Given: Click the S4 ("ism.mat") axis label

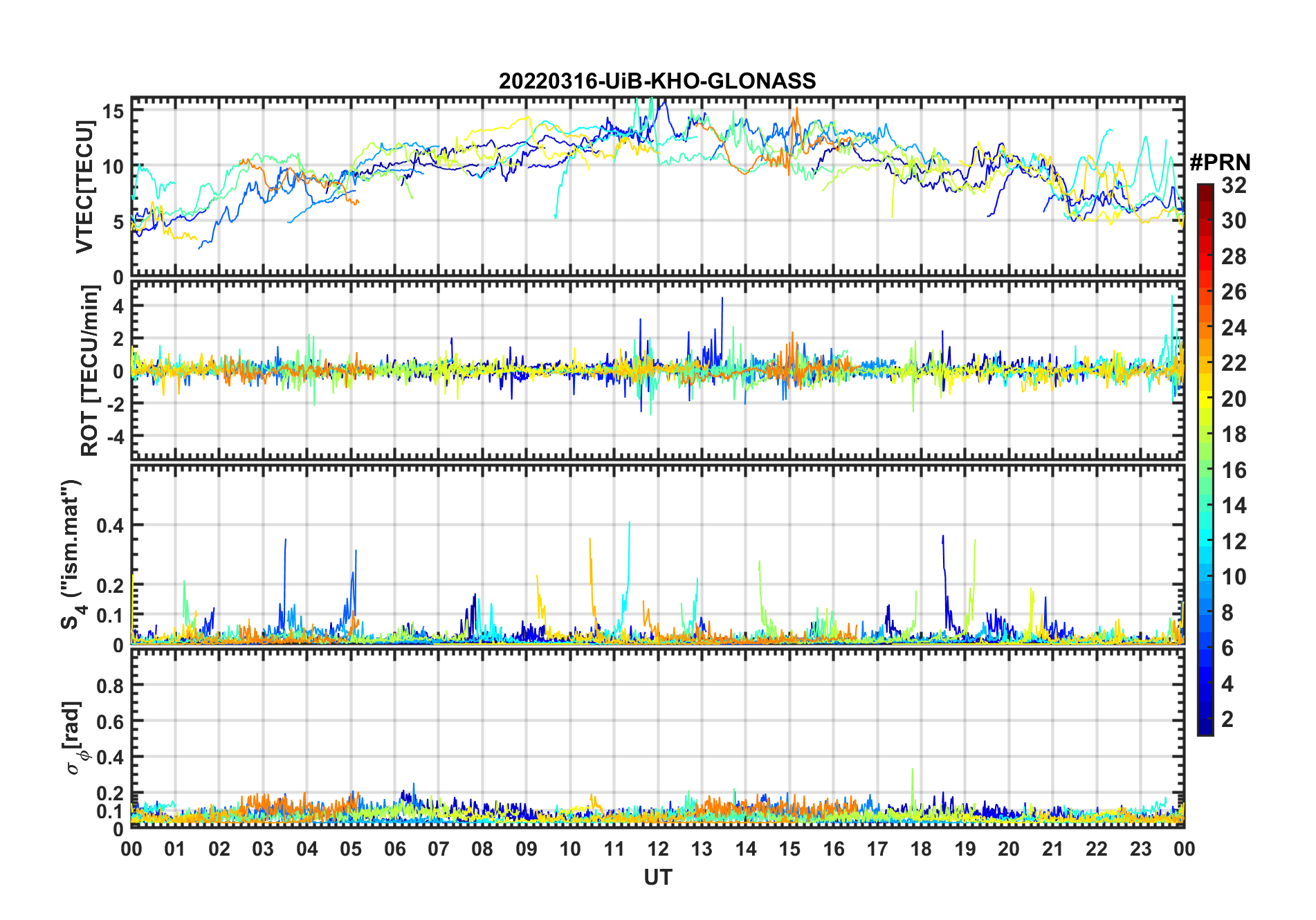Looking at the screenshot, I should (x=72, y=555).
